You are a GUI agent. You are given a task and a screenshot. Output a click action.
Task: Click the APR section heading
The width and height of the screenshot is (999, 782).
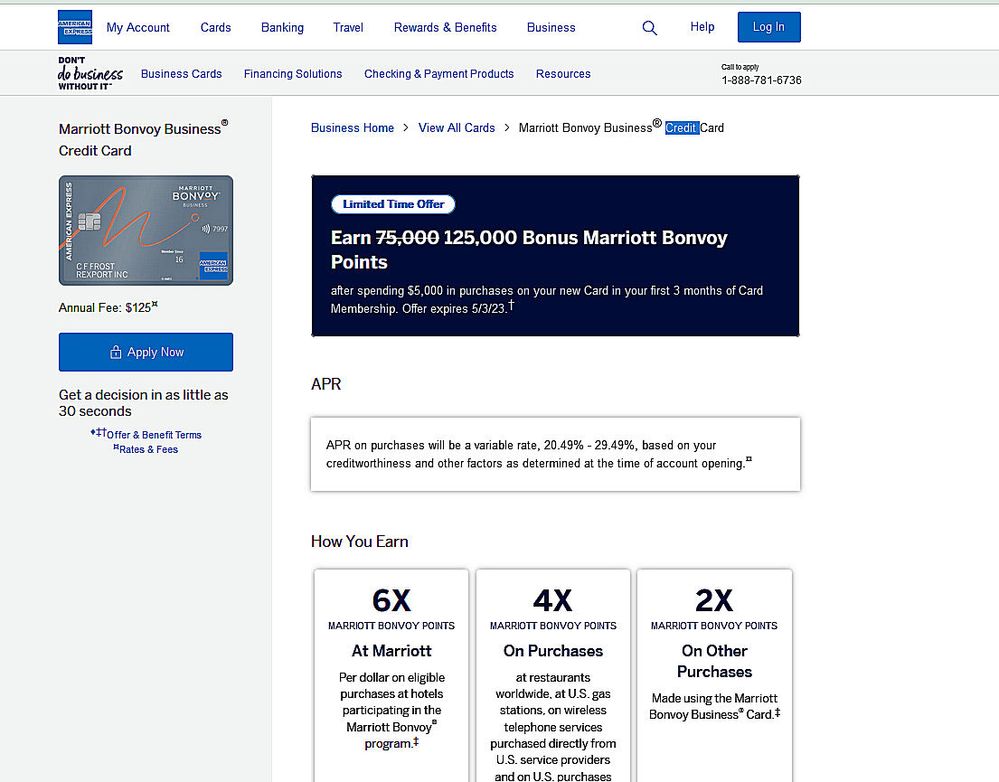[x=326, y=384]
